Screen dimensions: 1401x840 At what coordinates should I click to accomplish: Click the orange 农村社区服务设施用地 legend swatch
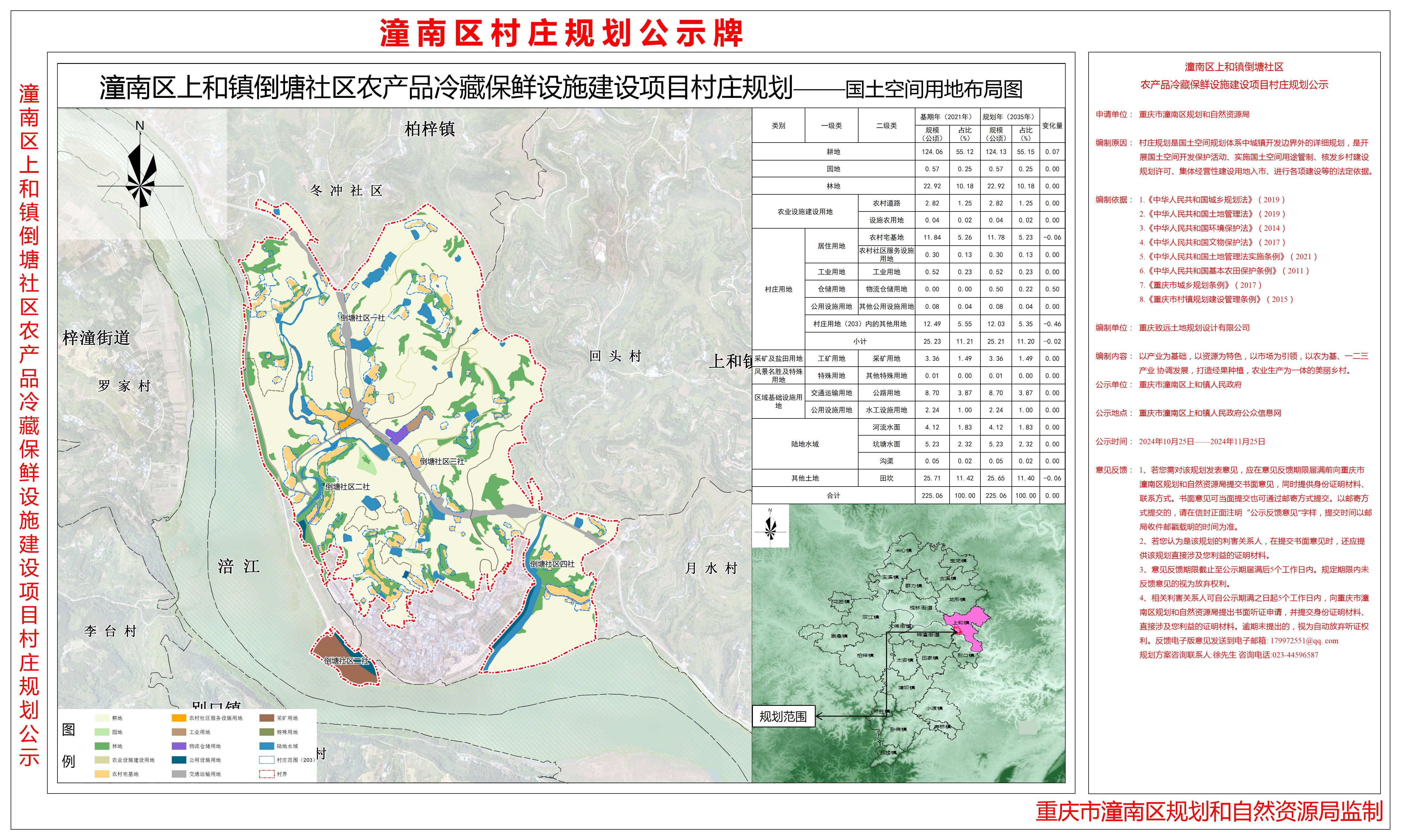pos(179,718)
